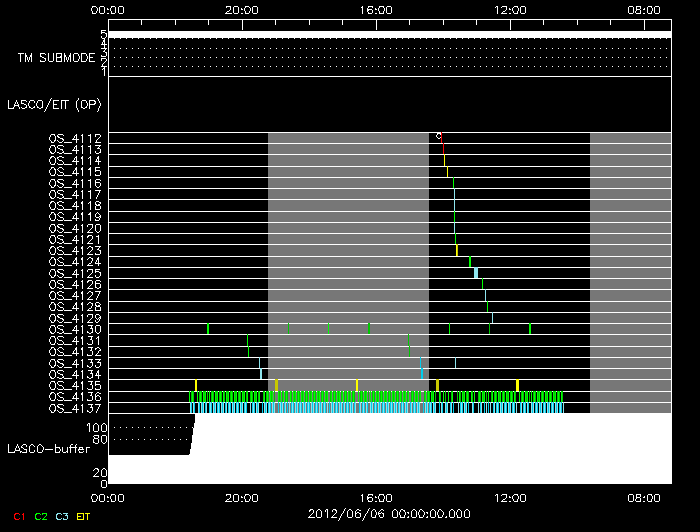The width and height of the screenshot is (700, 532).
Task: Click the bottom axis 00:00 time label
Action: click(x=108, y=498)
